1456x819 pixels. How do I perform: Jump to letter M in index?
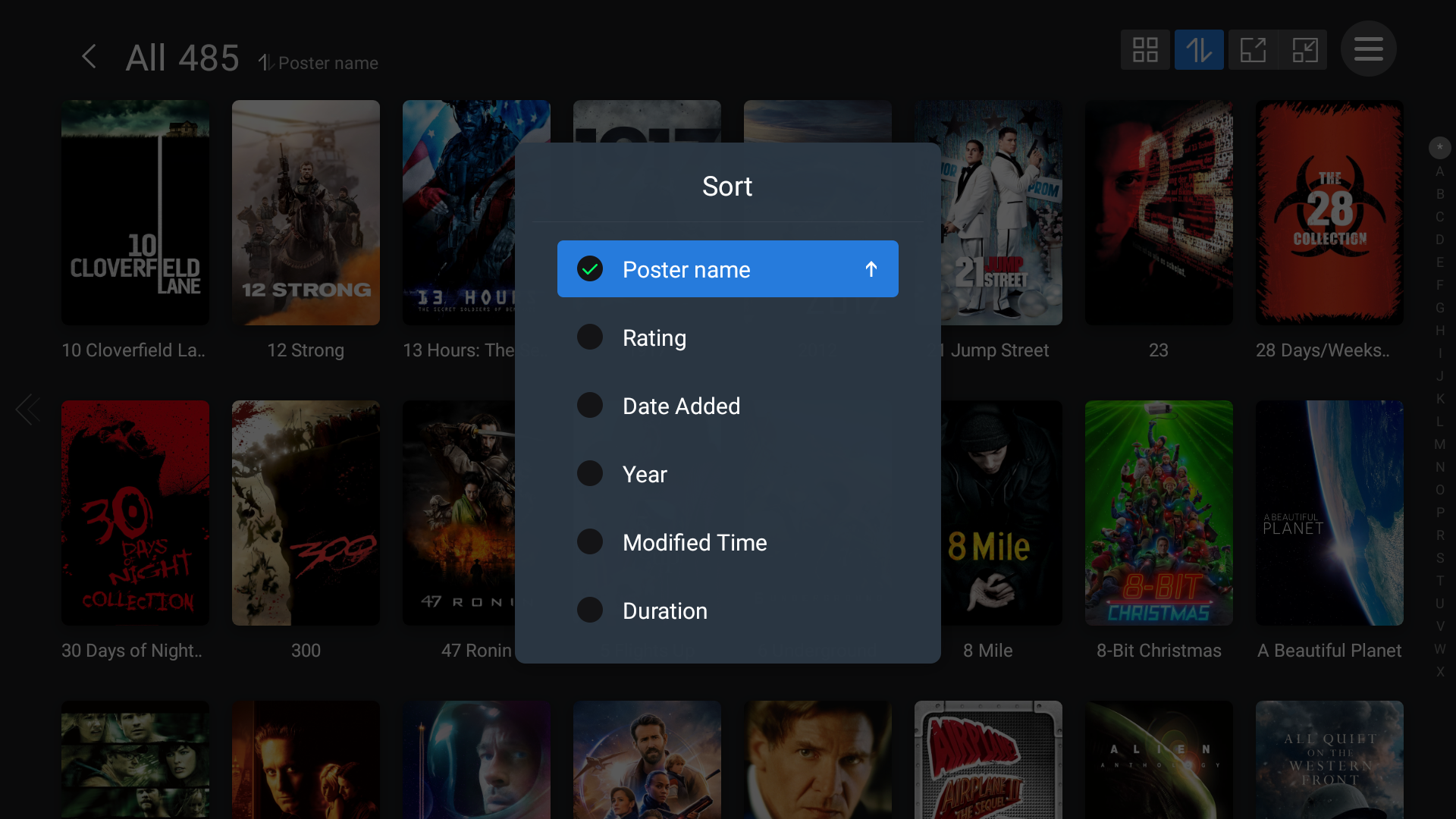[x=1439, y=444]
